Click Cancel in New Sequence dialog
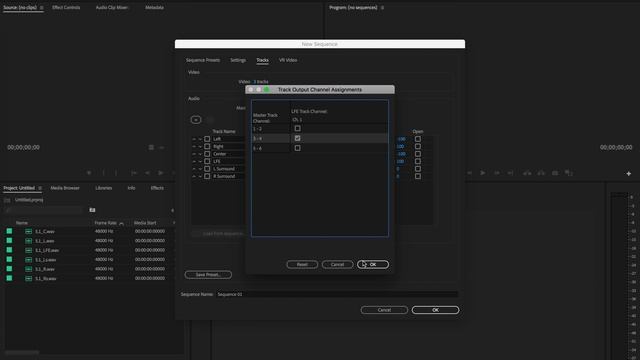Image resolution: width=640 pixels, height=360 pixels. point(384,310)
